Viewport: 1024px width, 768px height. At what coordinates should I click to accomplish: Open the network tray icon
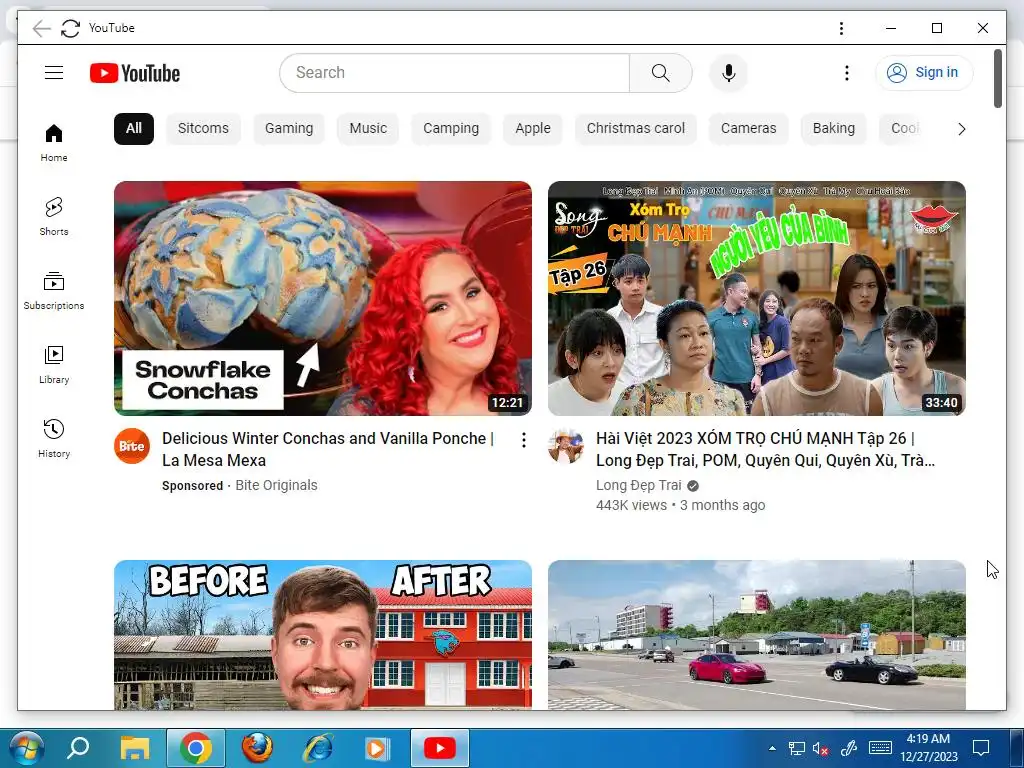tap(797, 748)
